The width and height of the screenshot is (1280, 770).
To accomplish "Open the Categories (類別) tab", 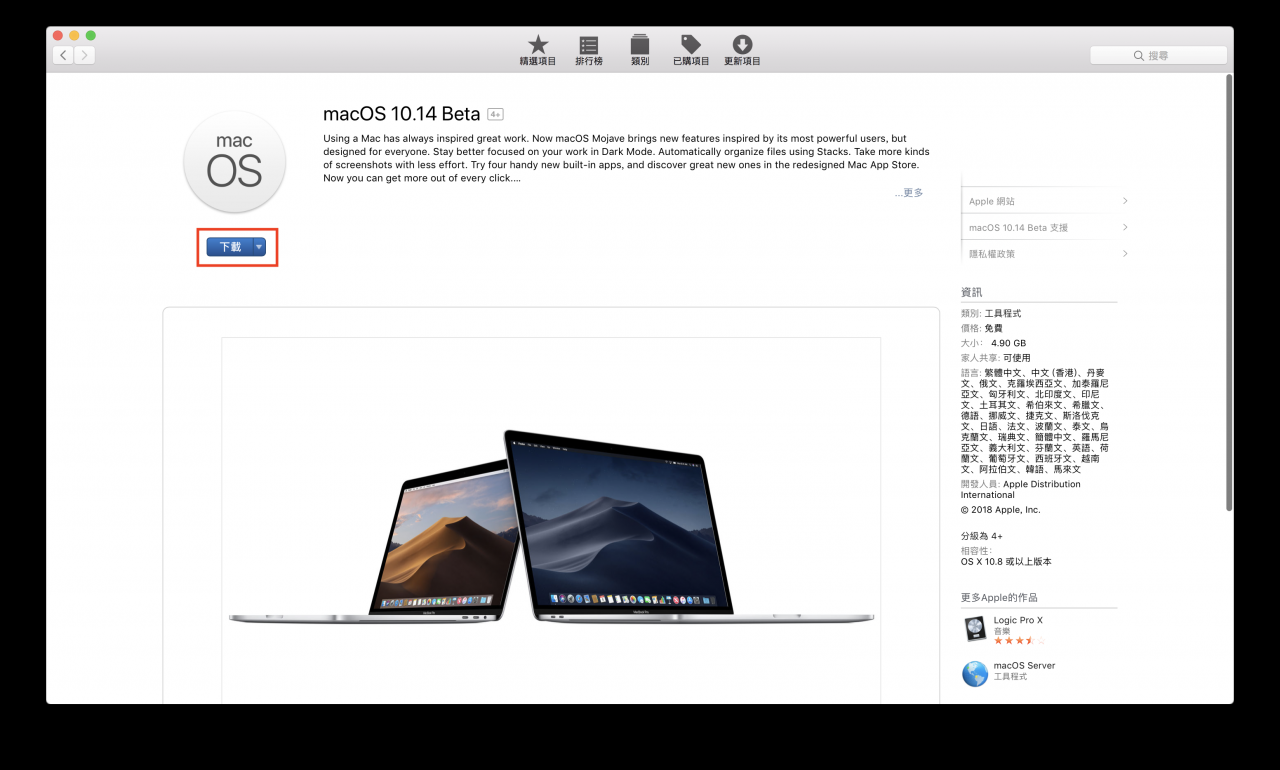I will click(640, 50).
